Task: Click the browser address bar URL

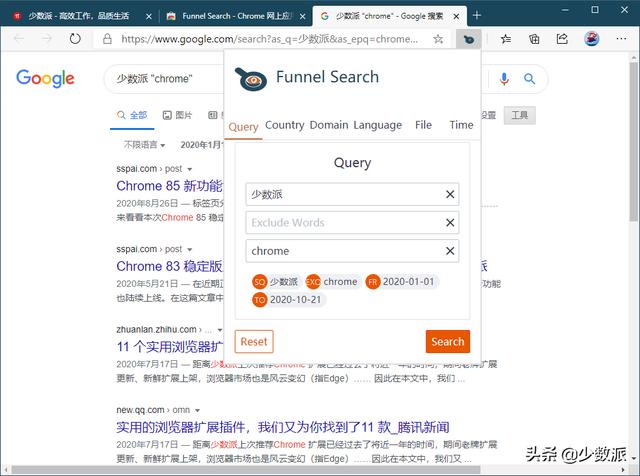Action: [269, 39]
